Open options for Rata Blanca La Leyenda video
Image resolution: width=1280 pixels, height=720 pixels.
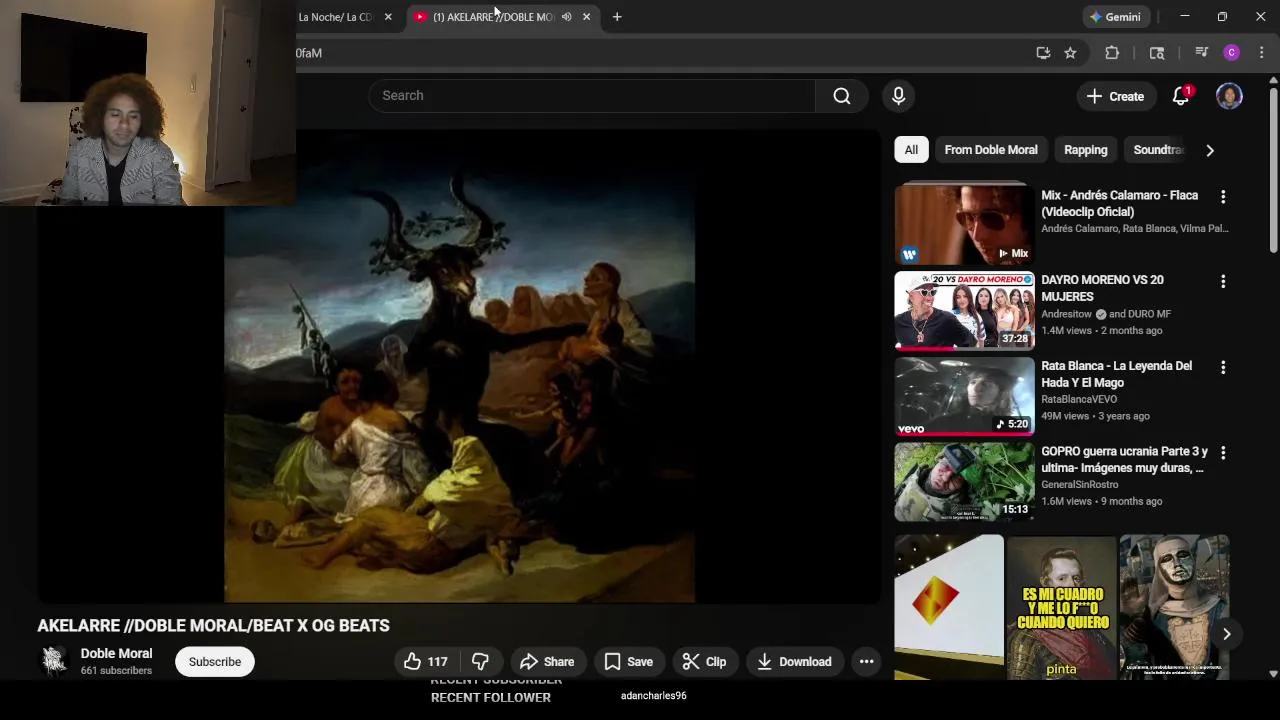pyautogui.click(x=1223, y=368)
